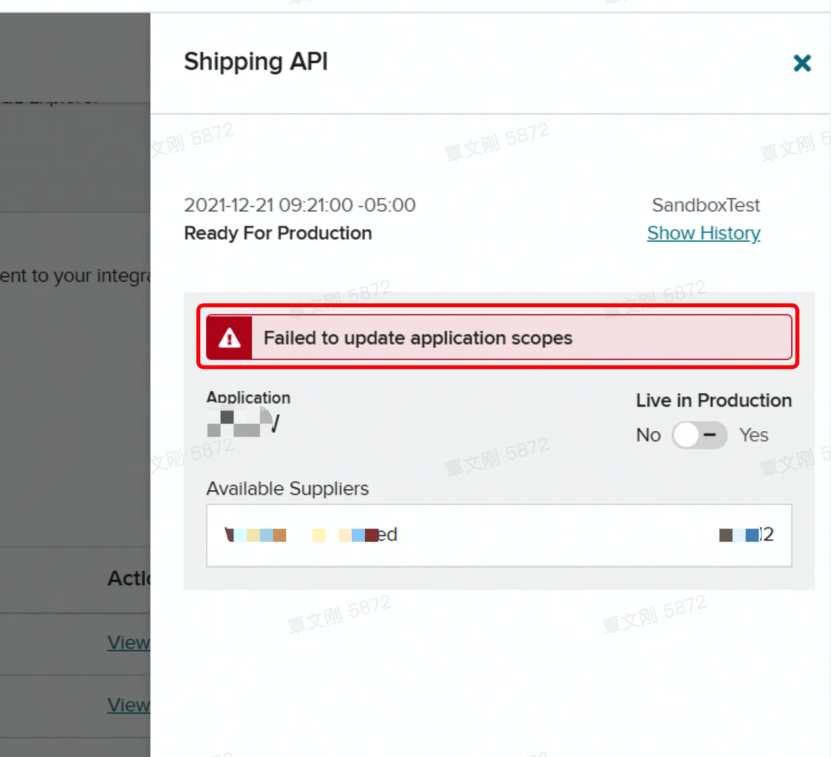Click the red warning triangle icon
The image size is (831, 757).
pos(229,338)
